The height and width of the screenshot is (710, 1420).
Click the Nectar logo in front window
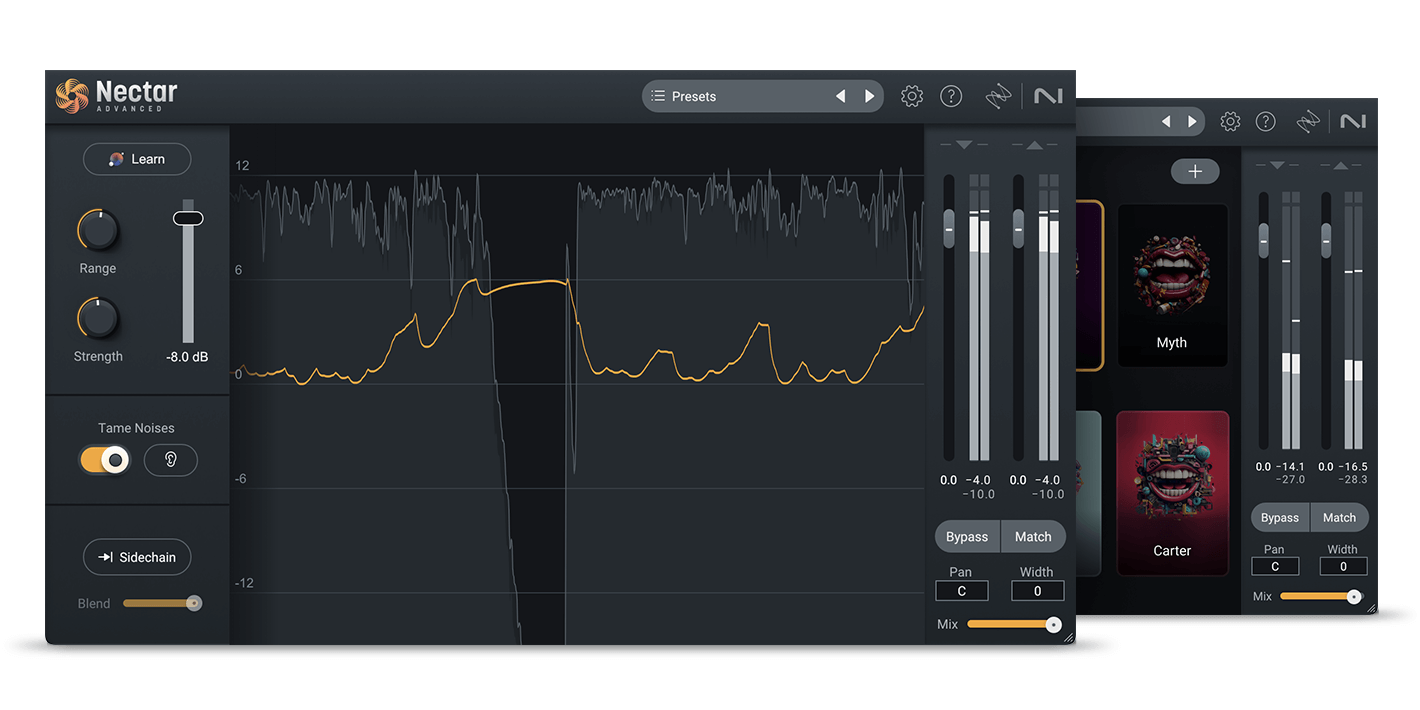click(x=117, y=96)
